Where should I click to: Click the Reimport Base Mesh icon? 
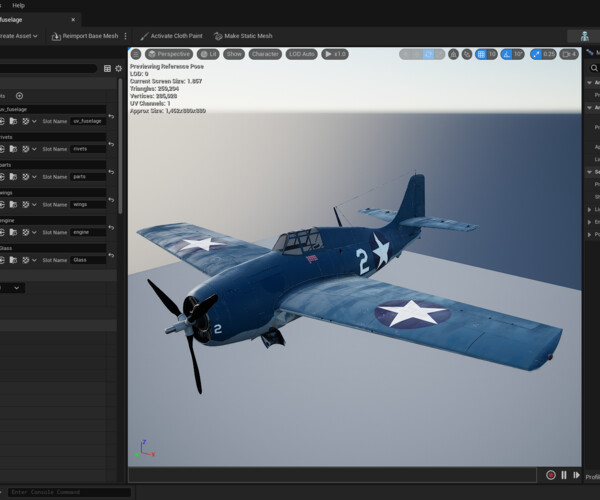56,36
